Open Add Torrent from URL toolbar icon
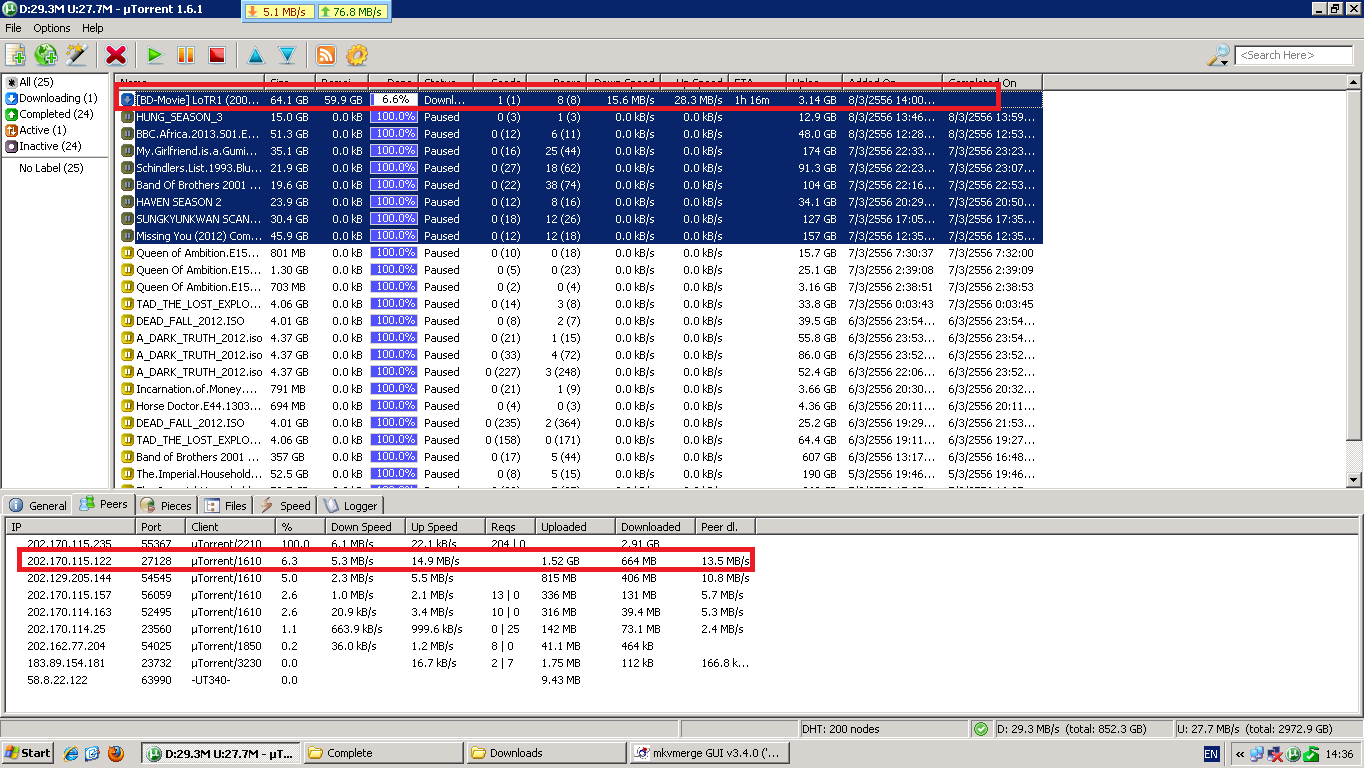 (x=46, y=55)
